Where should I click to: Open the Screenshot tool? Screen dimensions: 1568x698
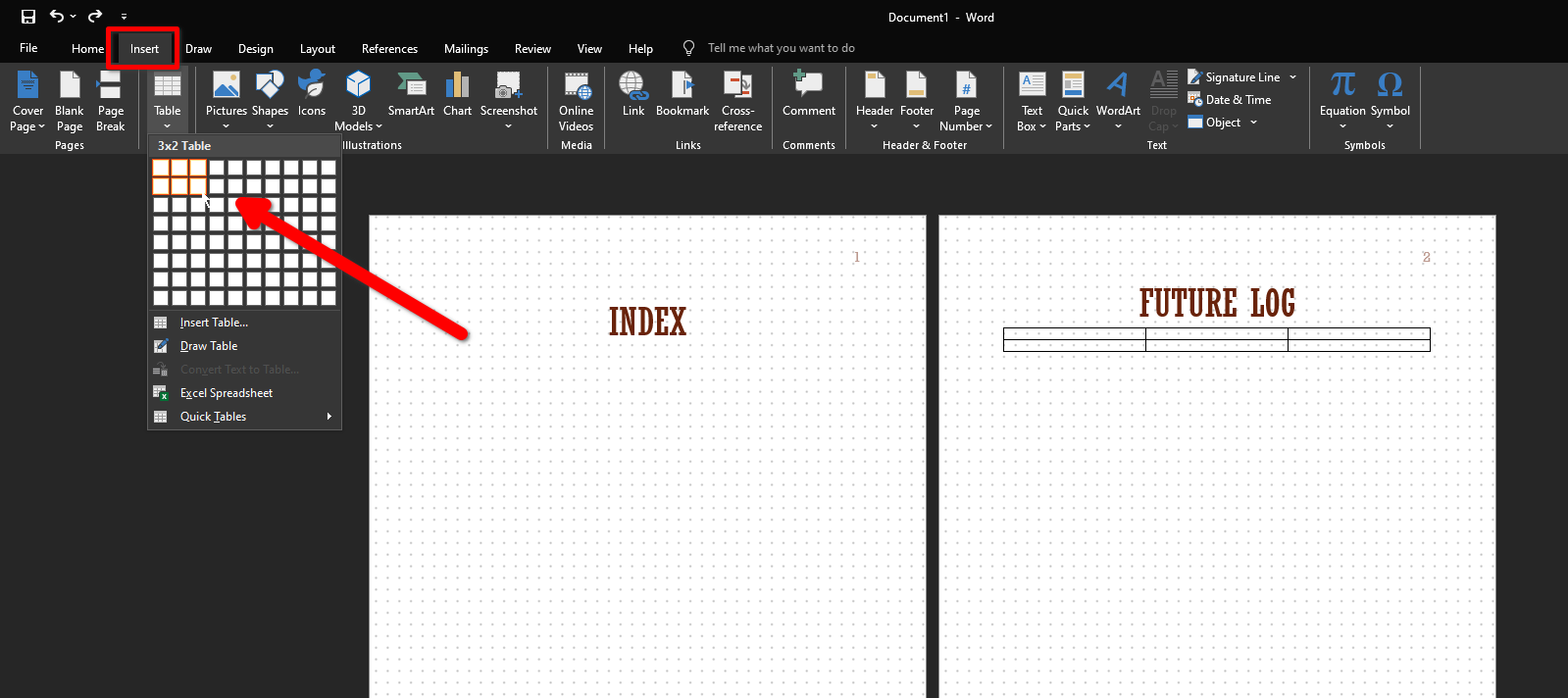[508, 101]
